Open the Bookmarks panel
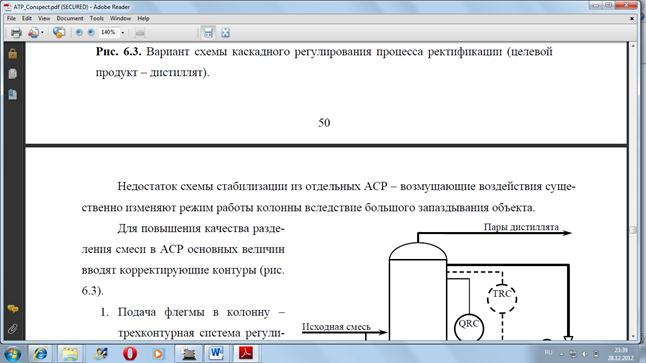Image resolution: width=646 pixels, height=363 pixels. click(12, 94)
